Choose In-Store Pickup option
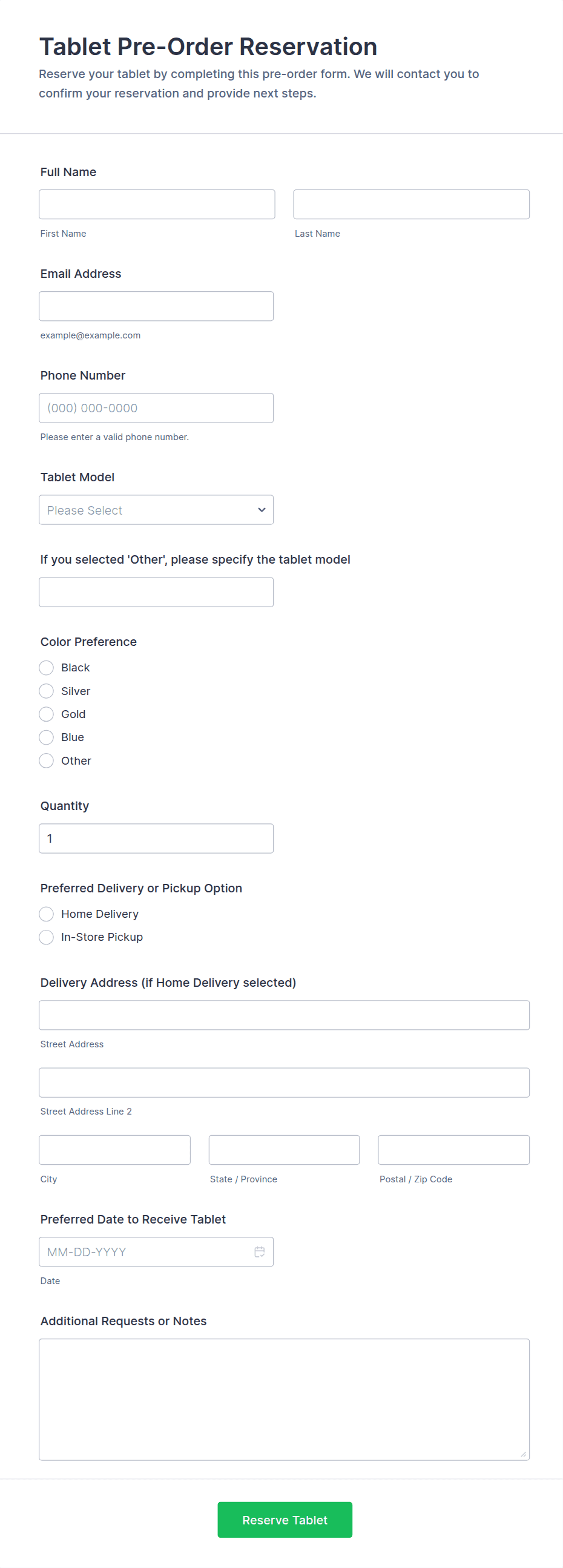This screenshot has width=563, height=1568. coord(46,937)
